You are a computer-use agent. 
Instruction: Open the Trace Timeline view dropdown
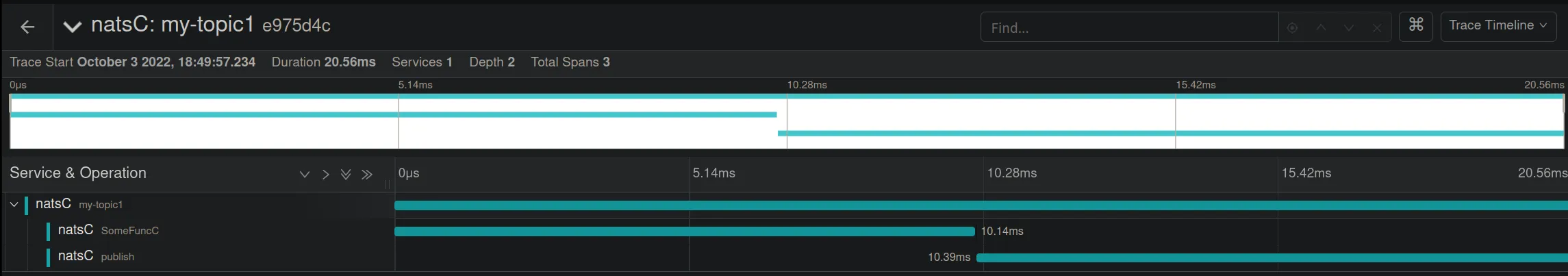(x=1497, y=25)
